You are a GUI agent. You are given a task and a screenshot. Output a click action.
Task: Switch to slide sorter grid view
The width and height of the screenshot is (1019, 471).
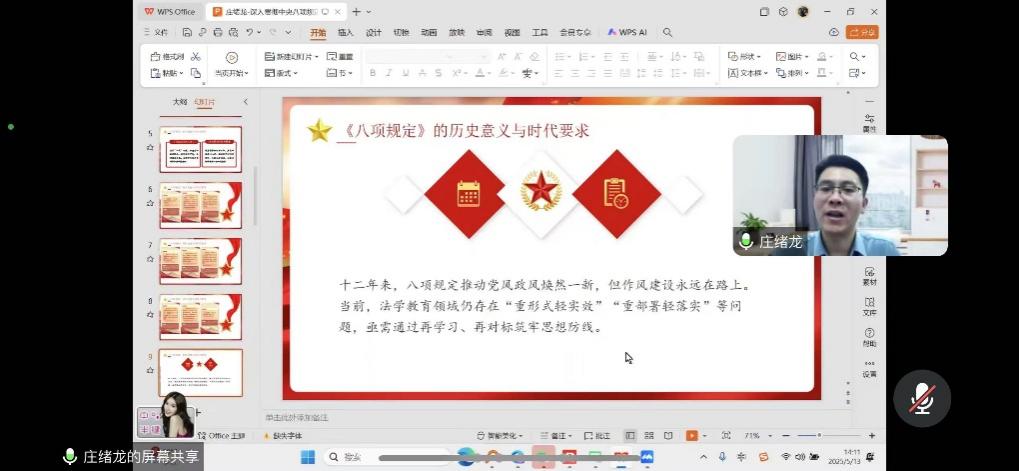pyautogui.click(x=649, y=436)
